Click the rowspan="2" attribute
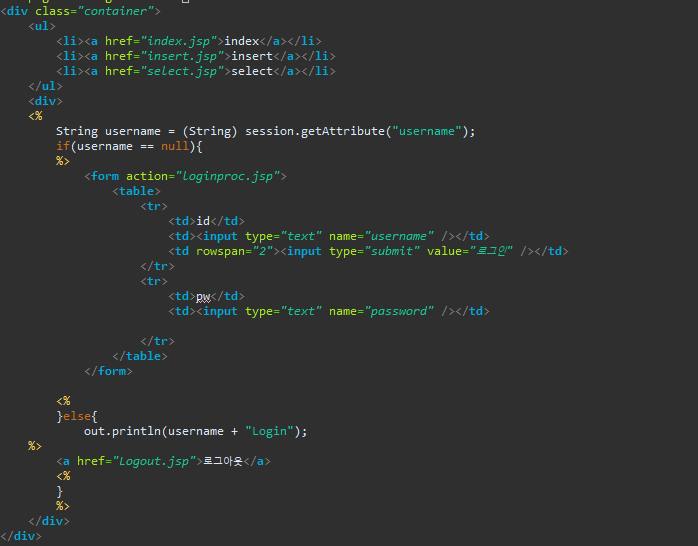This screenshot has width=698, height=546. click(x=234, y=251)
